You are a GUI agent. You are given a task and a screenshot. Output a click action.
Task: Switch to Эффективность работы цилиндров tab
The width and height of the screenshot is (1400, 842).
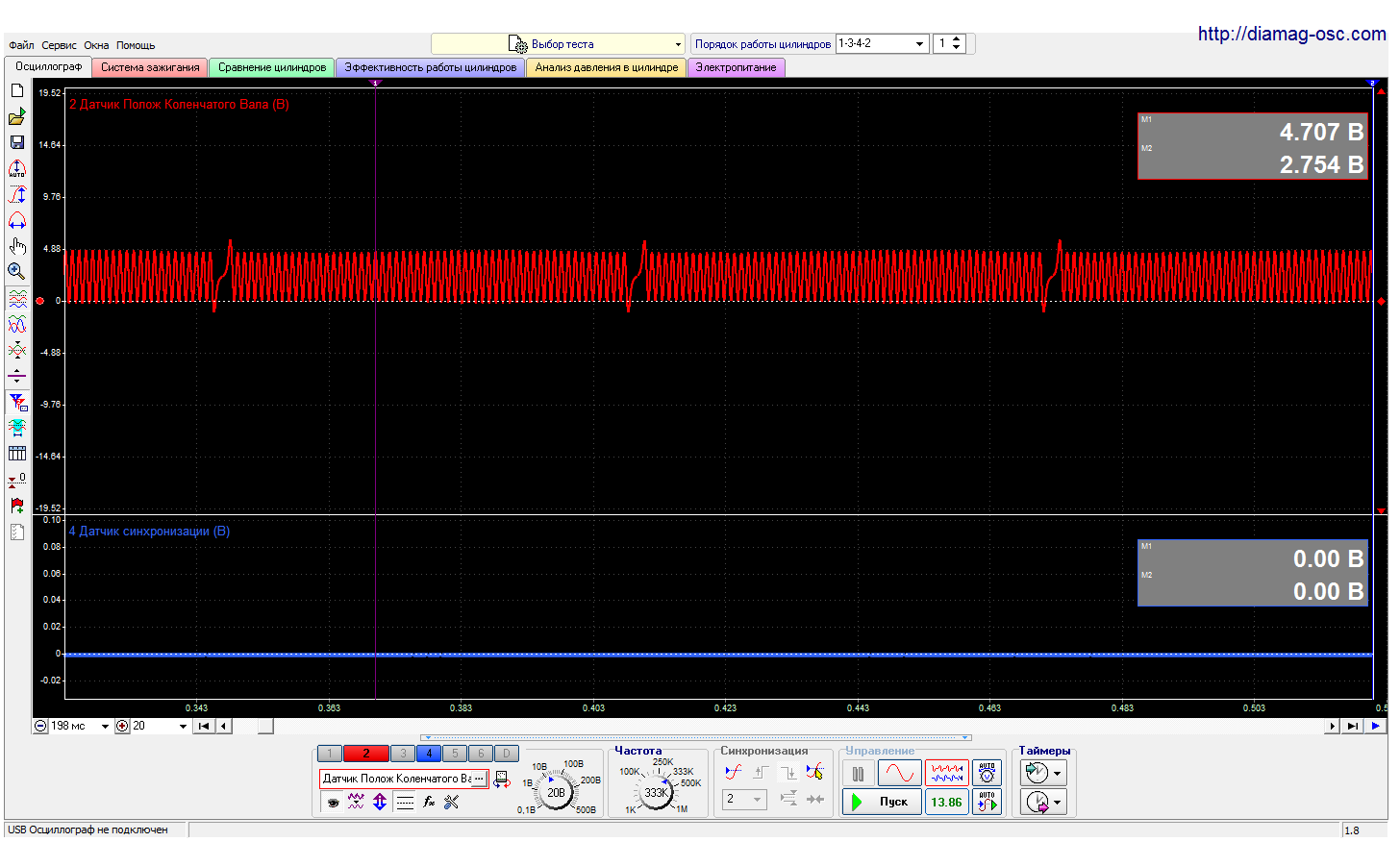(x=430, y=67)
